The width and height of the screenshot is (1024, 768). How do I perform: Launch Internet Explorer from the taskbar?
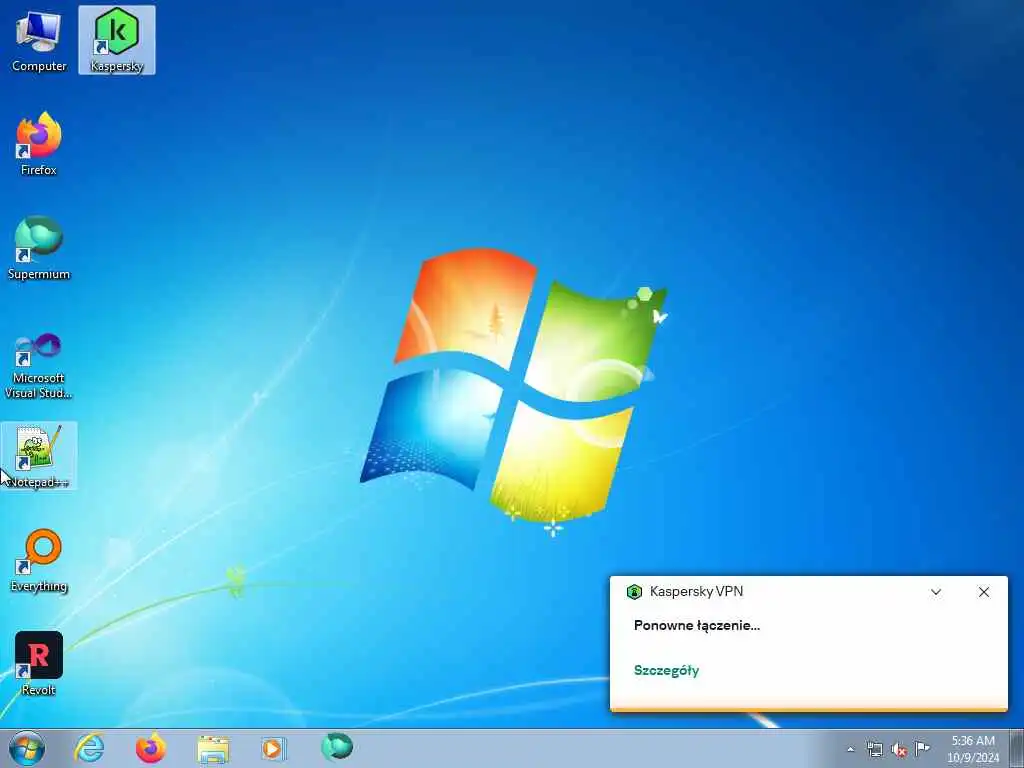tap(89, 748)
